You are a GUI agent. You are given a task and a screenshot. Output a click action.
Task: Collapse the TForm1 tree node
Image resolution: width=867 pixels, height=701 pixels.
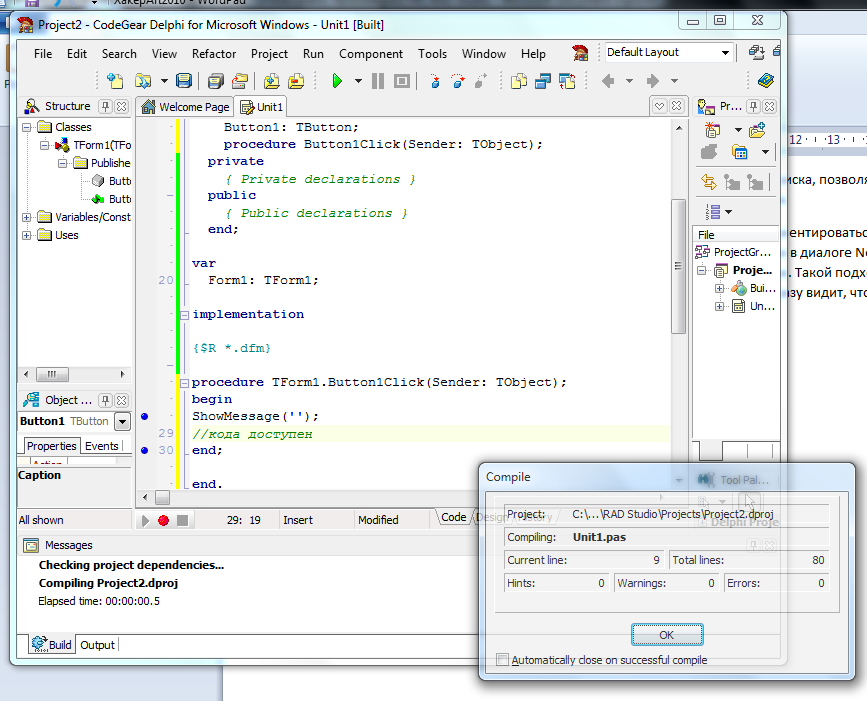point(44,145)
